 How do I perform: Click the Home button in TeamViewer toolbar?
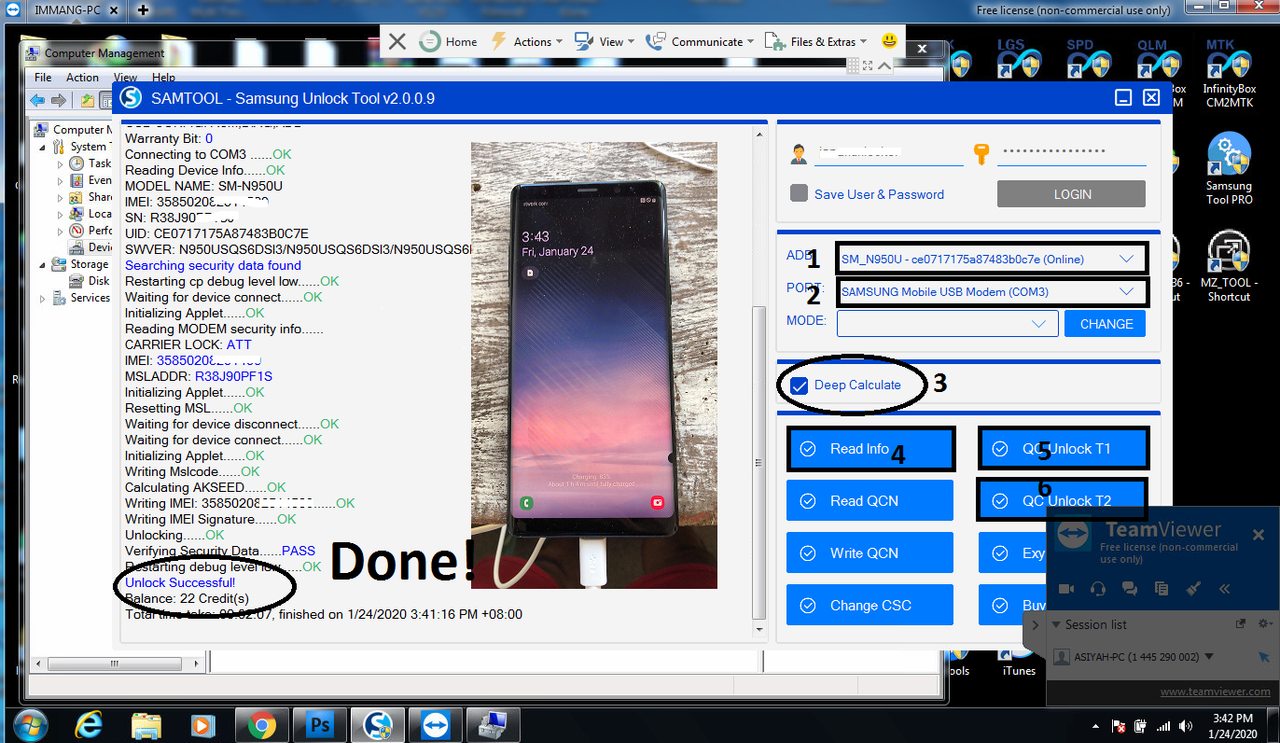click(449, 42)
